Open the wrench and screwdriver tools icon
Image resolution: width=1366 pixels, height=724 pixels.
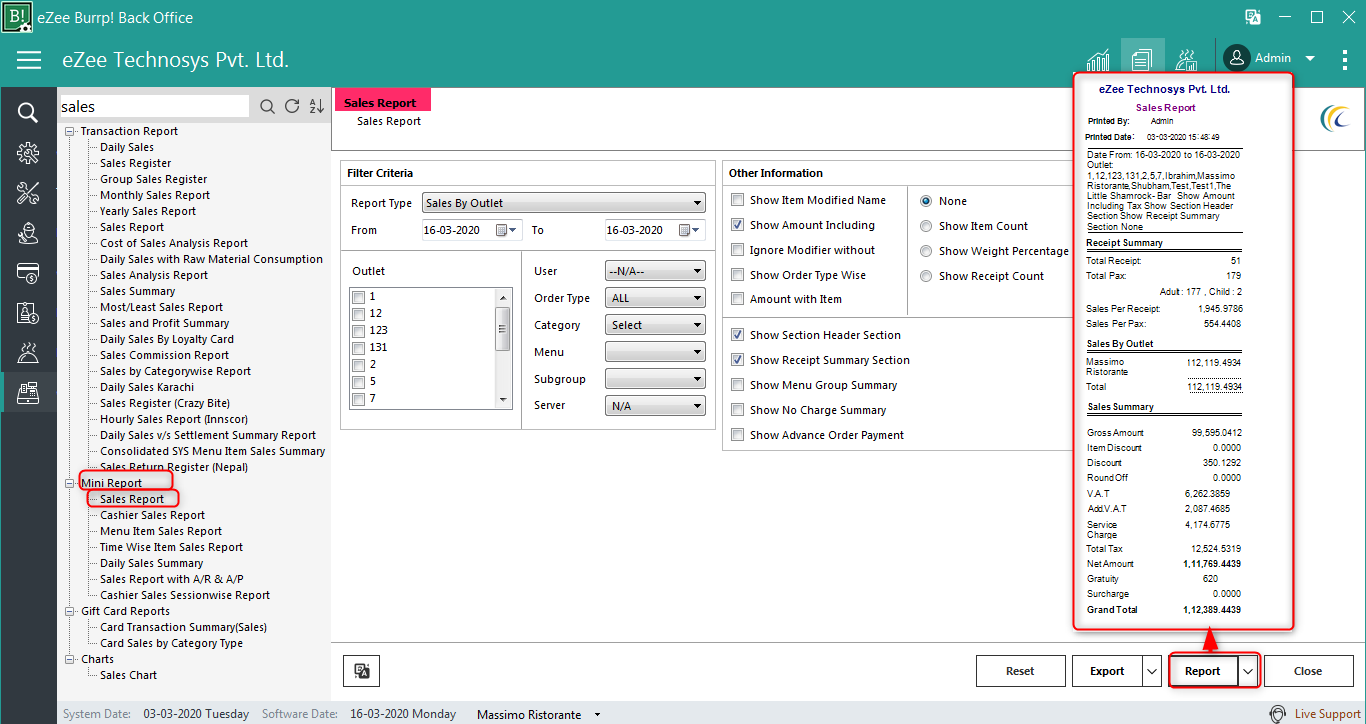(28, 193)
